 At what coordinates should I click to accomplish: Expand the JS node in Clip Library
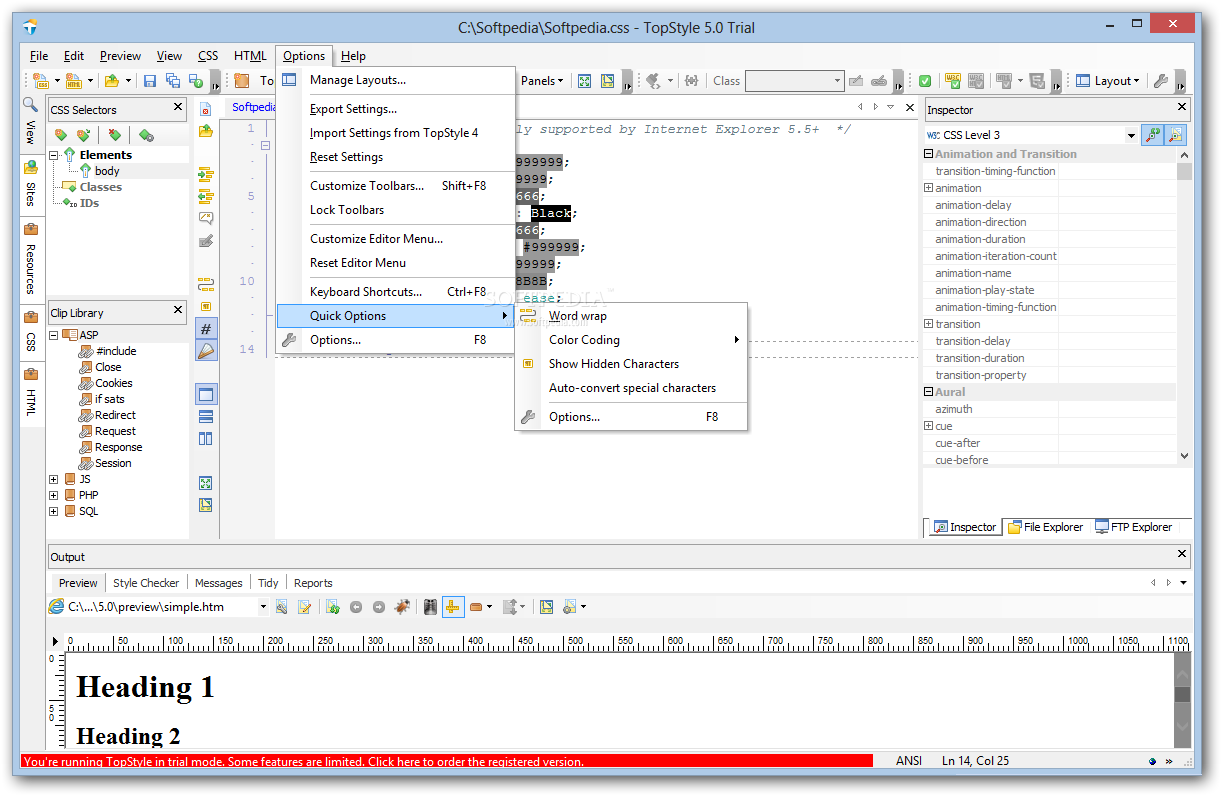[x=54, y=479]
